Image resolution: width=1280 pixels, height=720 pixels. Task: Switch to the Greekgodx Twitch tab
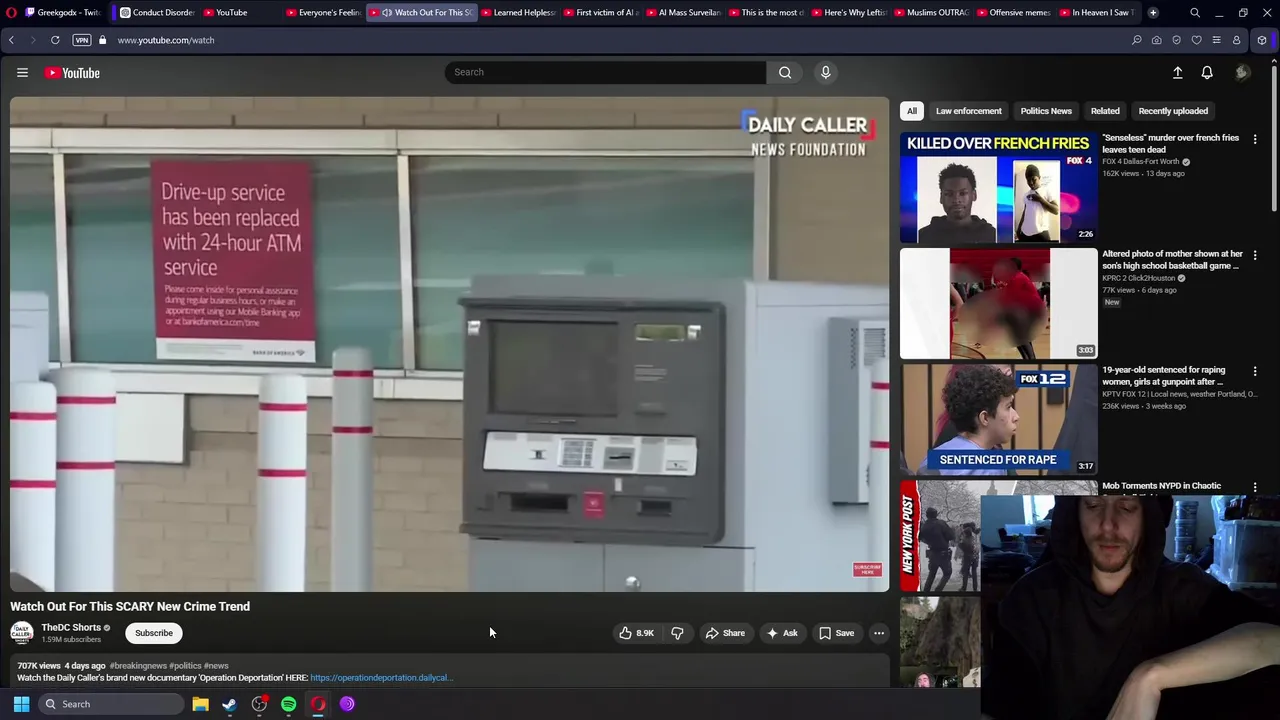[x=62, y=12]
